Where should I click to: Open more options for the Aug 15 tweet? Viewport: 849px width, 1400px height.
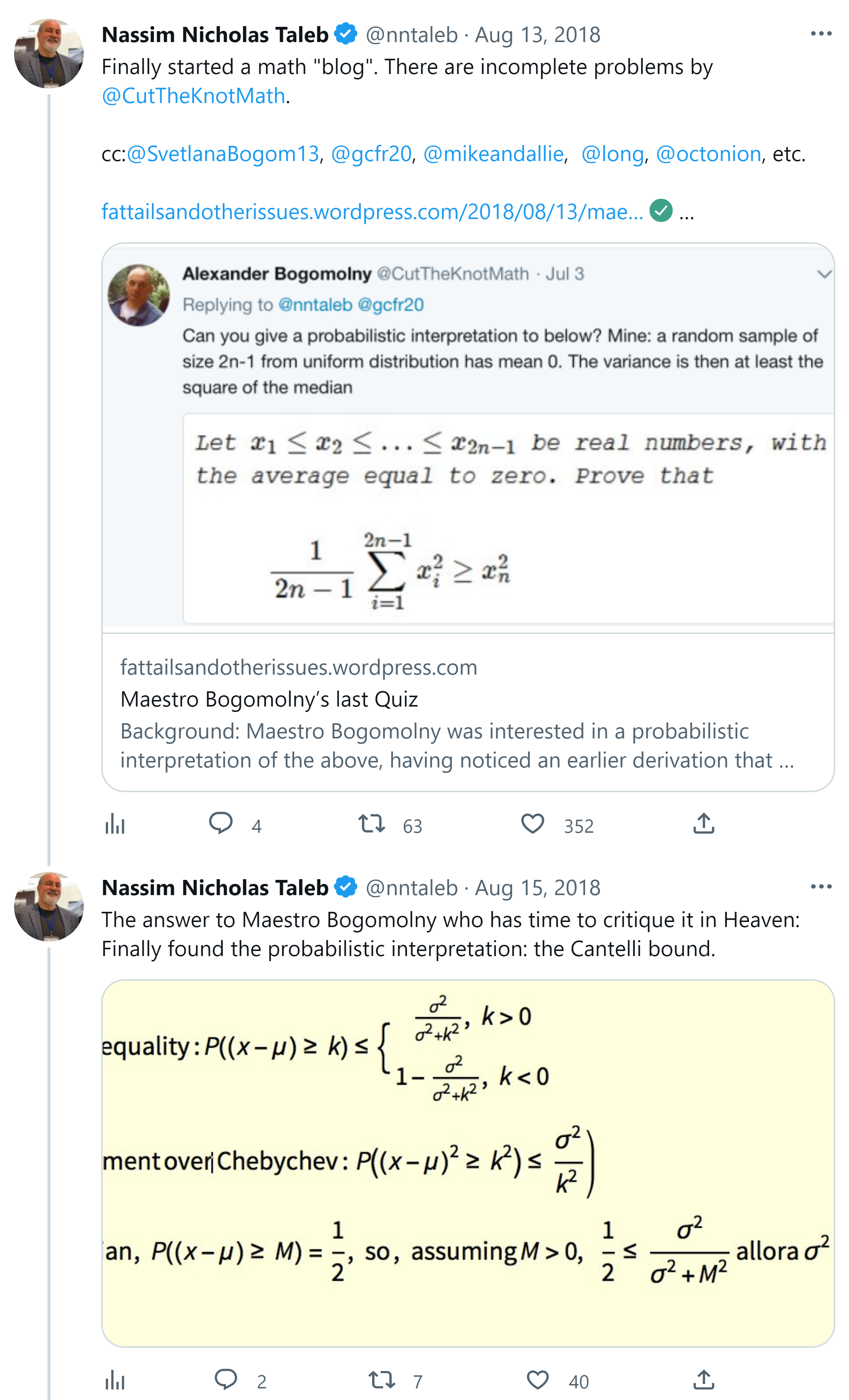click(821, 887)
